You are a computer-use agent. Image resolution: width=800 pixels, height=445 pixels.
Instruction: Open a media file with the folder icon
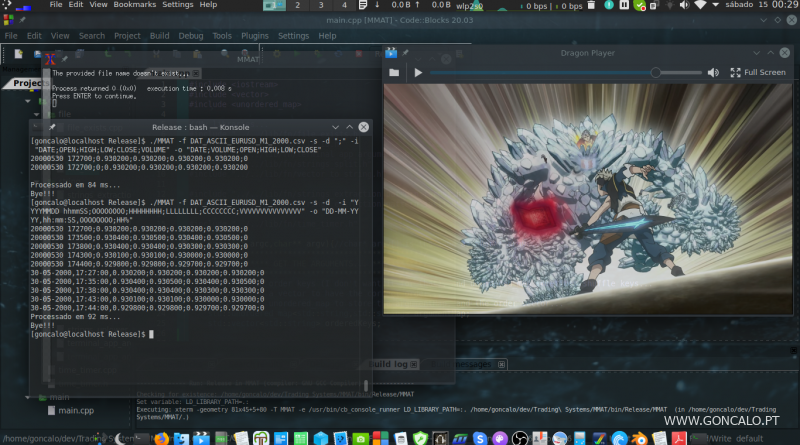click(394, 72)
